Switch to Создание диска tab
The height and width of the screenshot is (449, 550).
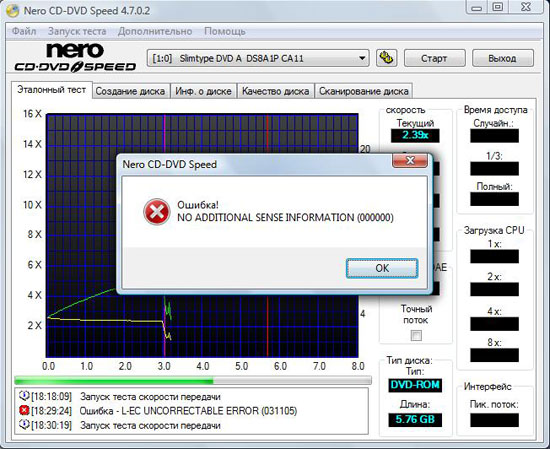click(130, 91)
